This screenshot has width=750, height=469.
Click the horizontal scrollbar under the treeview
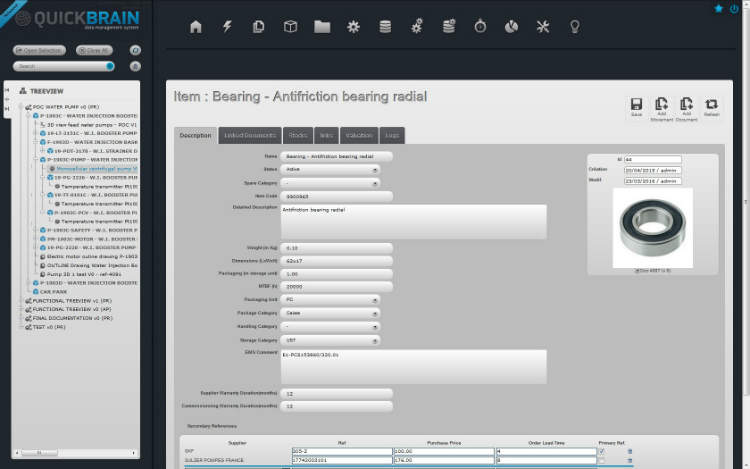click(x=75, y=452)
